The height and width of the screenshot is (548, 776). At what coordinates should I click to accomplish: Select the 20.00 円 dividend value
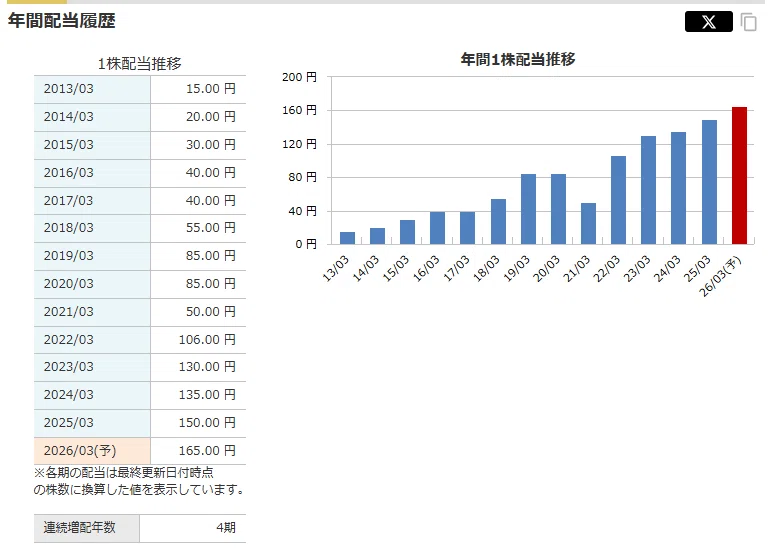(x=211, y=116)
